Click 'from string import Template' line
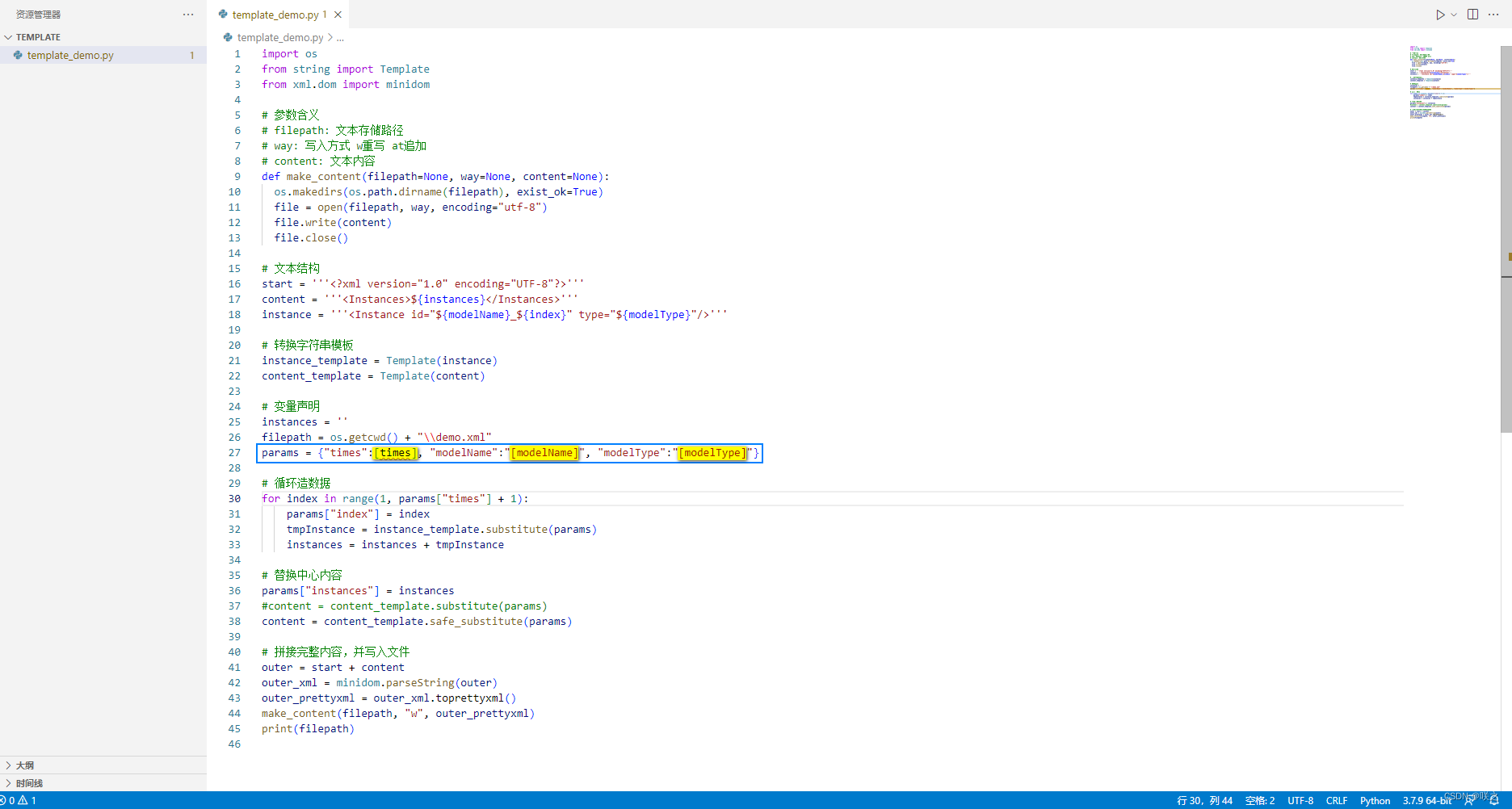The width and height of the screenshot is (1512, 809). coord(346,69)
